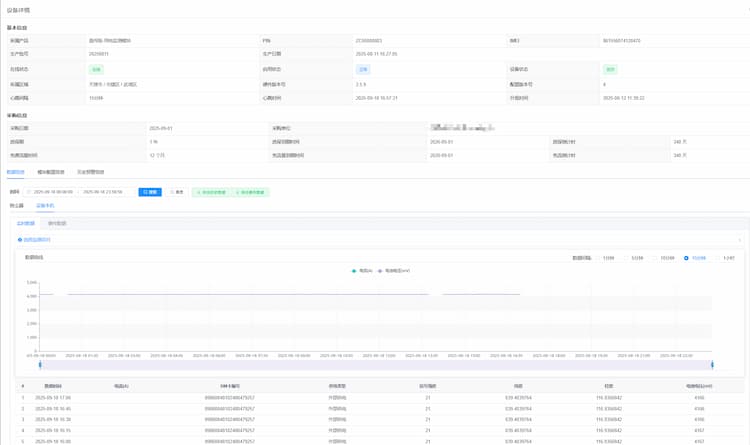Select the 5分钟 data interval radio button

(x=627, y=258)
